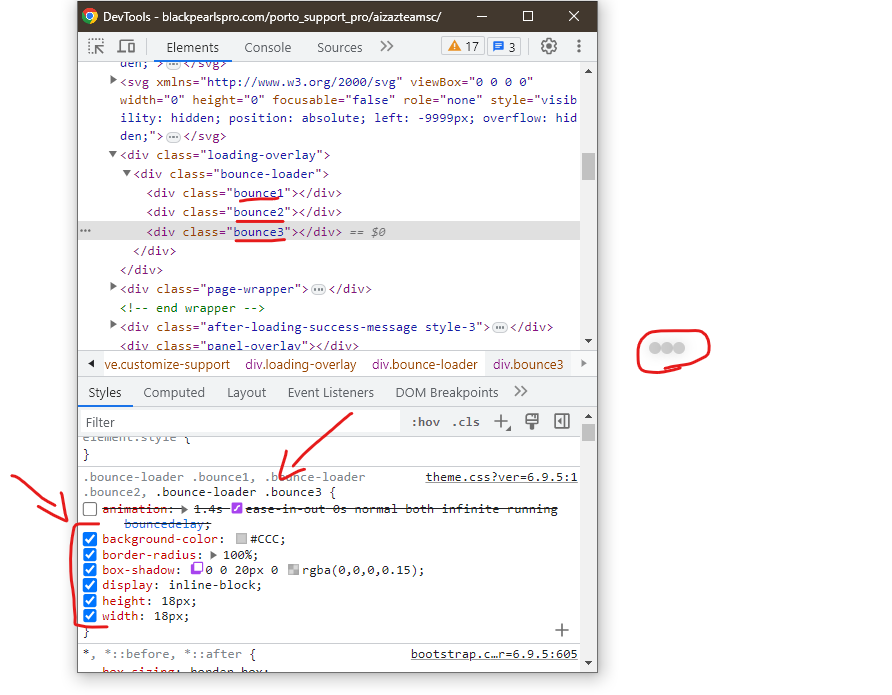Open DevTools settings gear

click(x=548, y=46)
